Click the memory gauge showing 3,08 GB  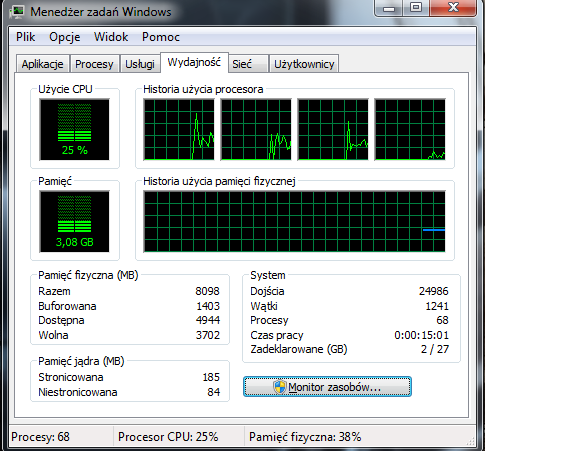point(75,221)
